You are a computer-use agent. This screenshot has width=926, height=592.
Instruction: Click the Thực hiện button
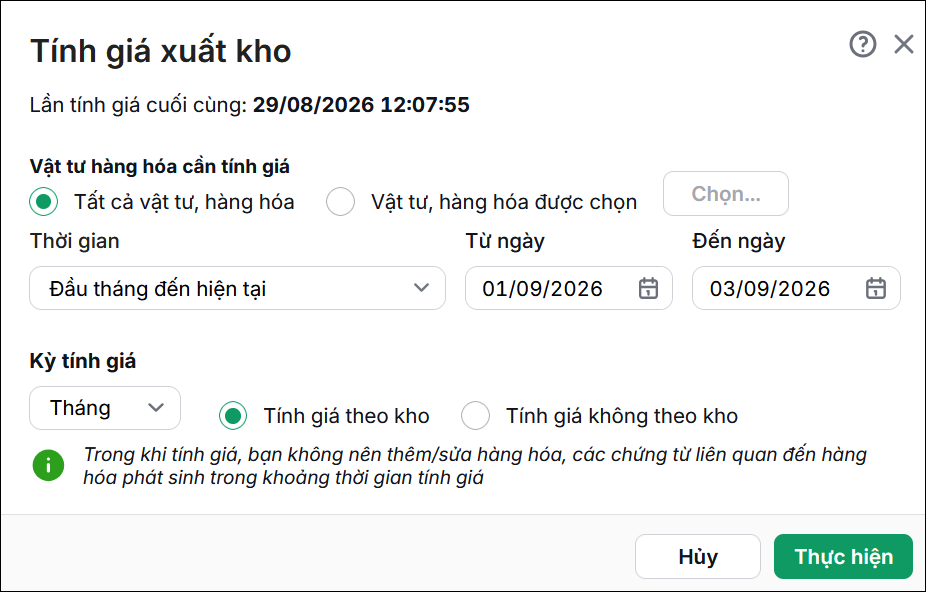(843, 557)
